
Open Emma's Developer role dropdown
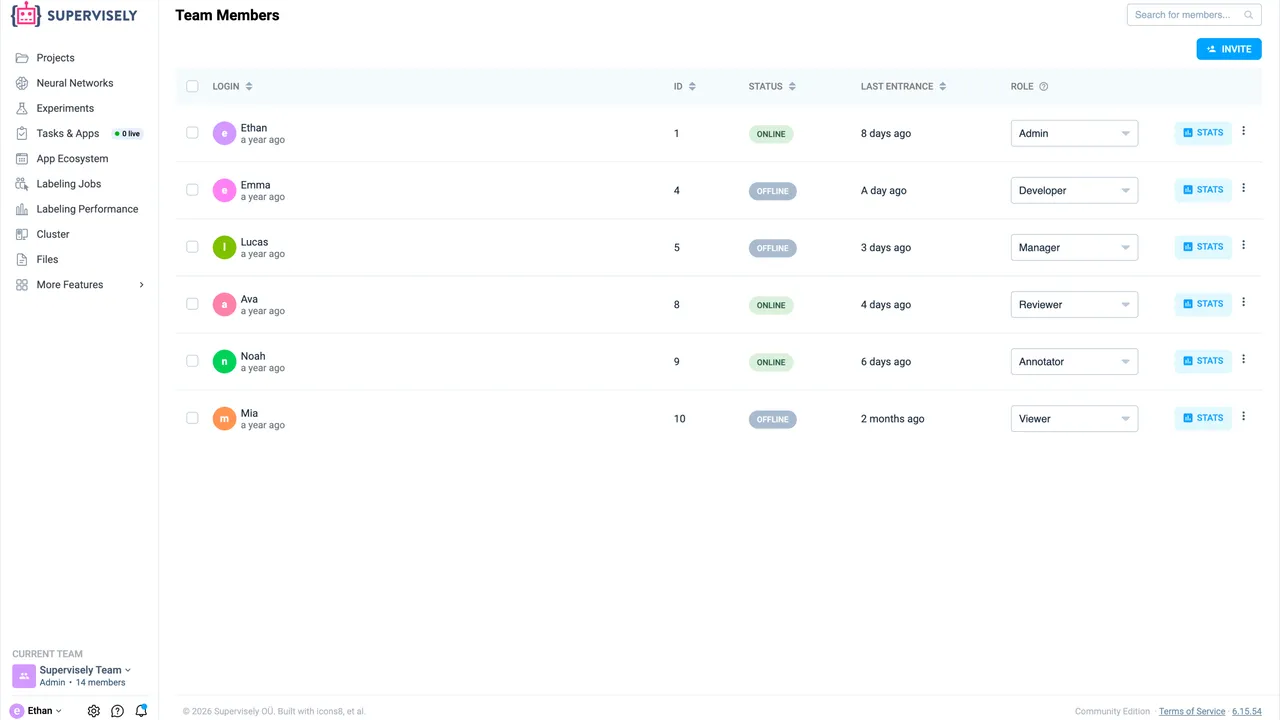(x=1074, y=190)
